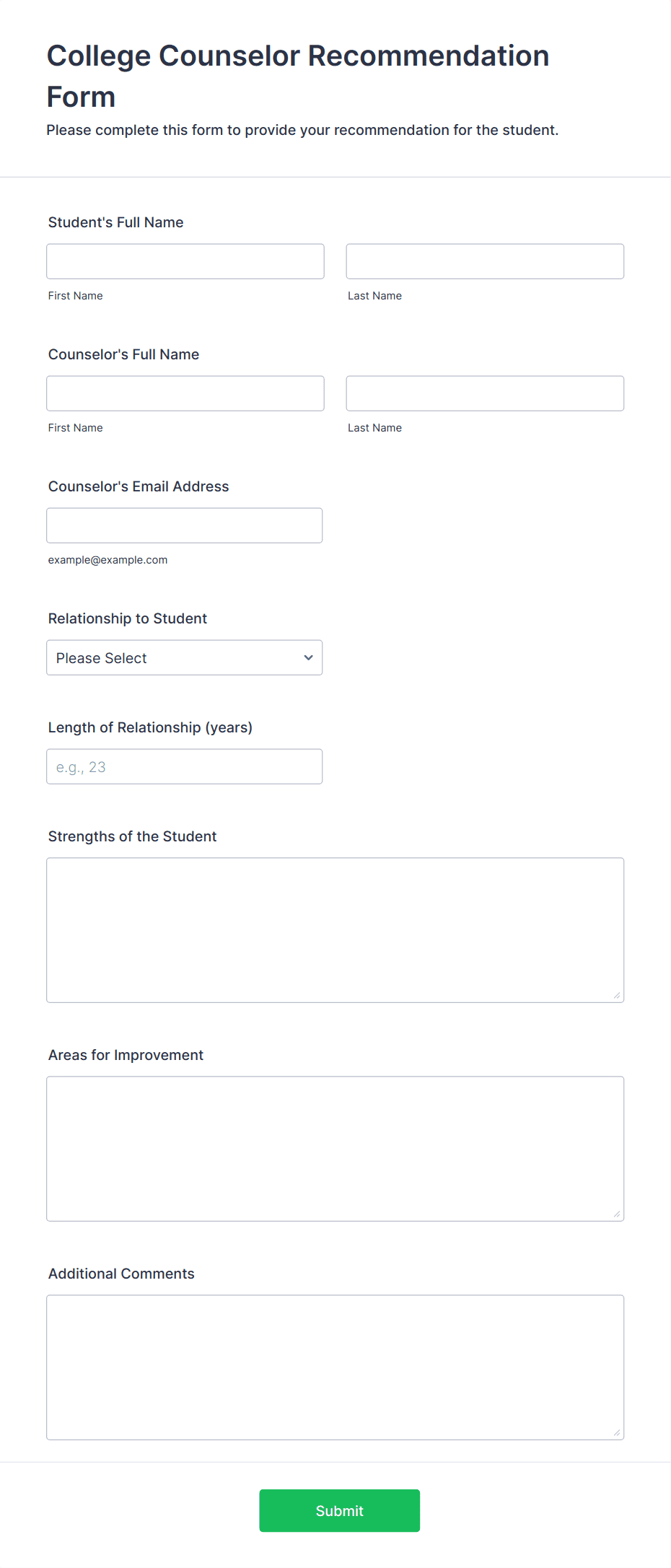The height and width of the screenshot is (1568, 671).
Task: Click the Length of Relationship years field
Action: [185, 766]
